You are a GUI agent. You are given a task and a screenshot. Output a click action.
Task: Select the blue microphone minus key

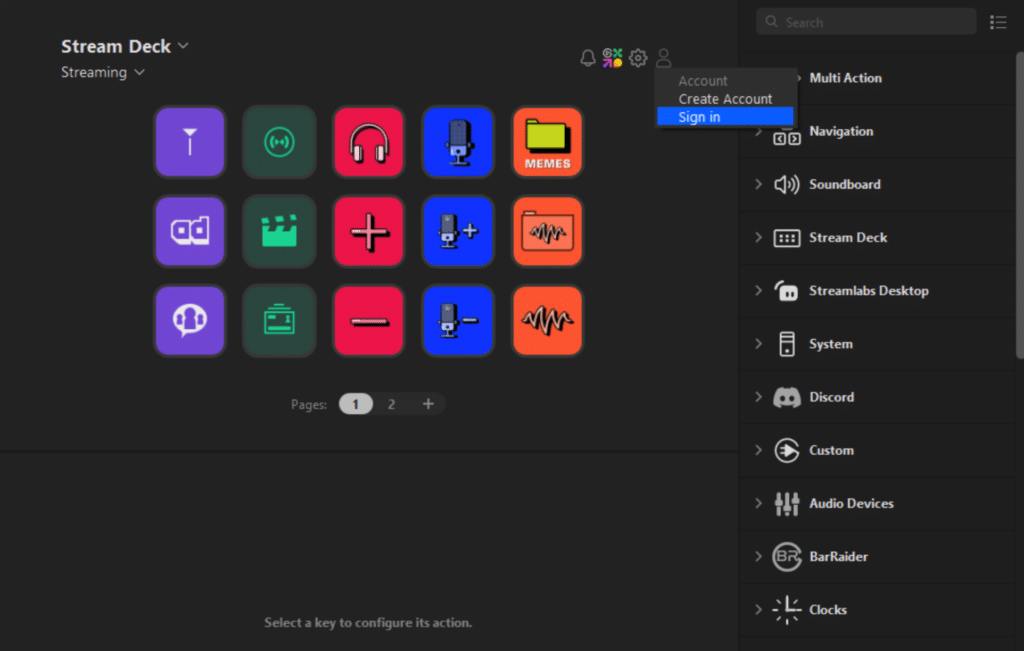(x=458, y=320)
